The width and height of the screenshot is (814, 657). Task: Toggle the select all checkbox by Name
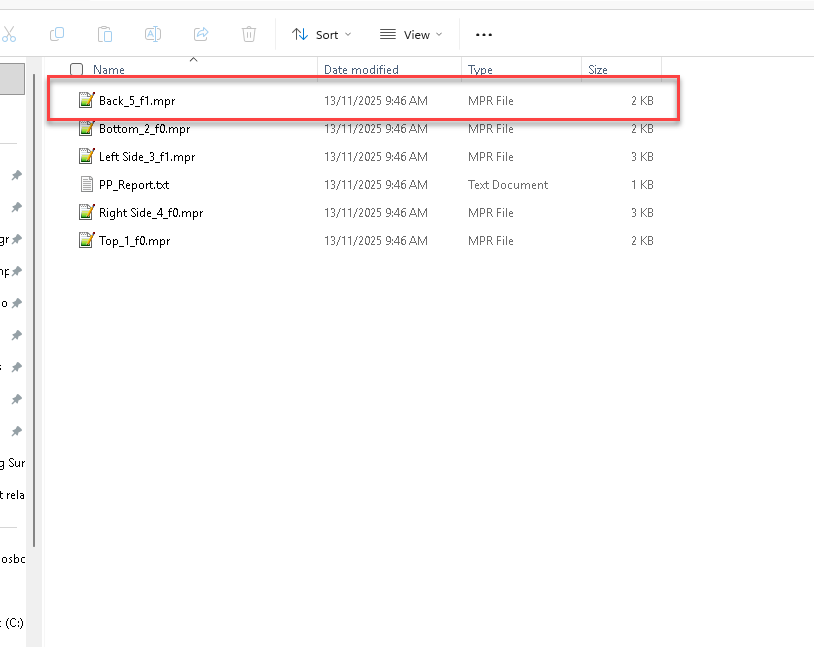pyautogui.click(x=77, y=70)
